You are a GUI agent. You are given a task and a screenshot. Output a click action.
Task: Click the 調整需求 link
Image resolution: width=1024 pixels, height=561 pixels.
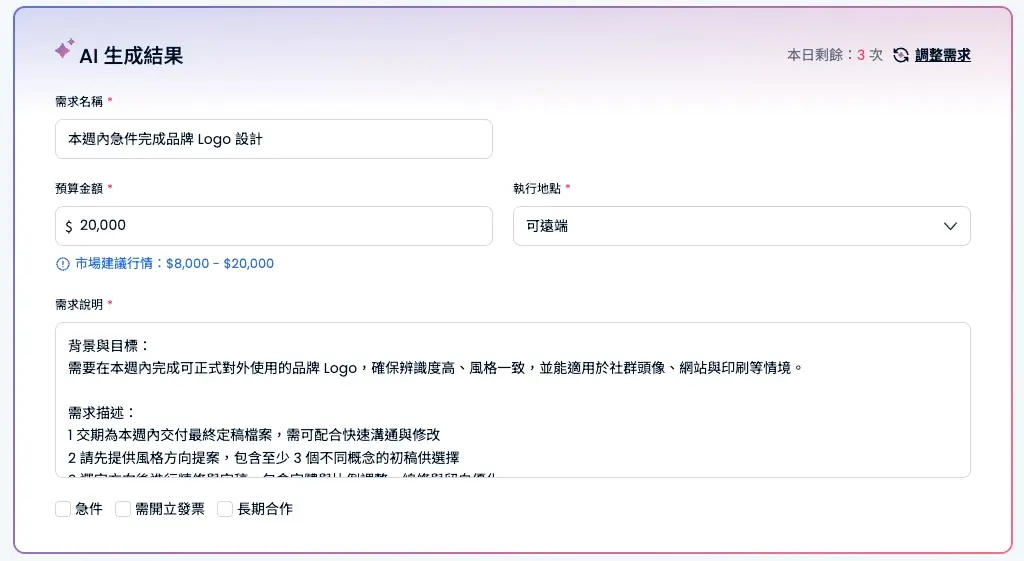click(942, 55)
